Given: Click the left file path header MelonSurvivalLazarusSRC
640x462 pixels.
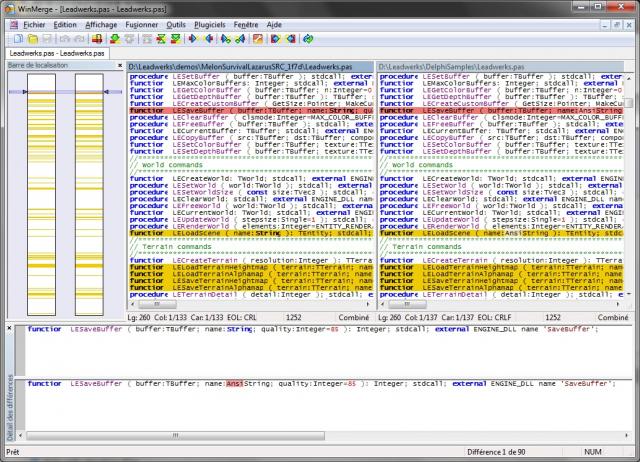Looking at the screenshot, I should [x=250, y=66].
